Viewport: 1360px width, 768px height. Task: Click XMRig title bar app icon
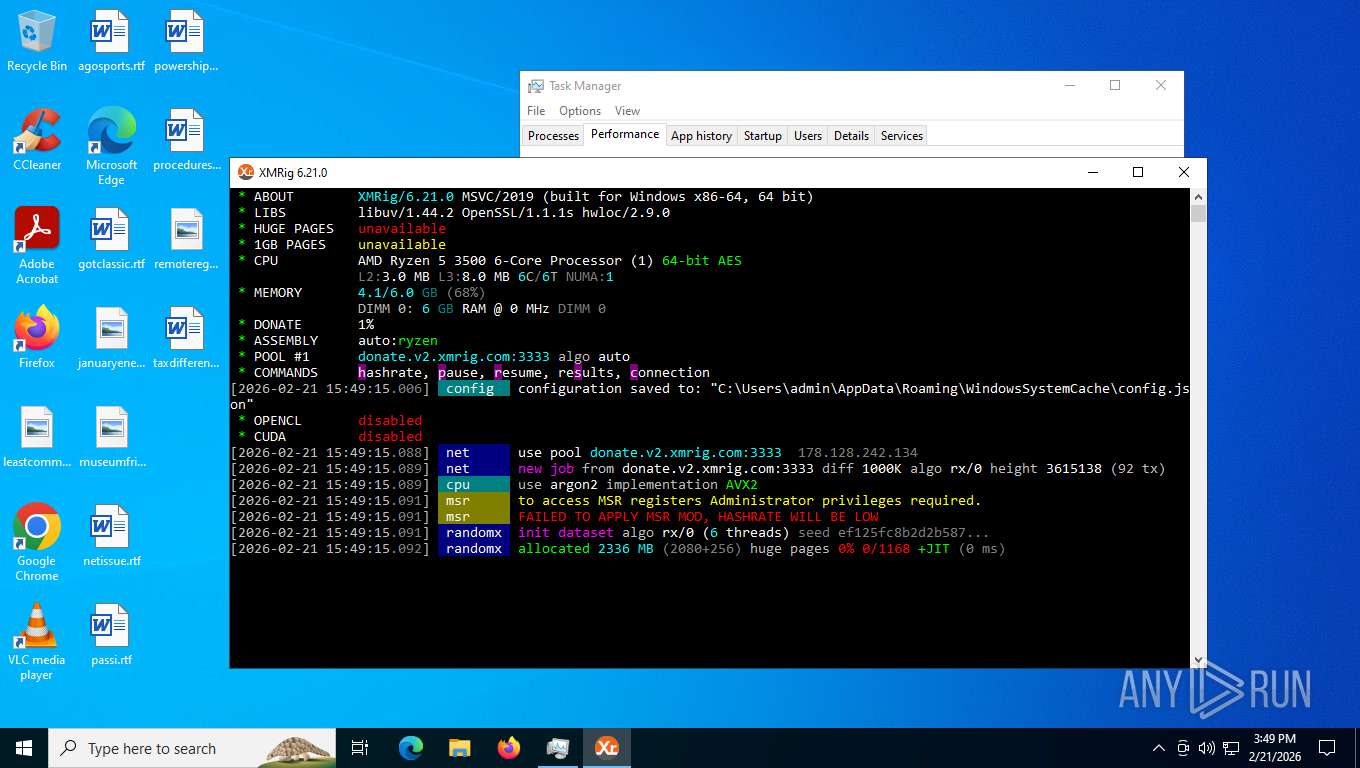point(246,172)
